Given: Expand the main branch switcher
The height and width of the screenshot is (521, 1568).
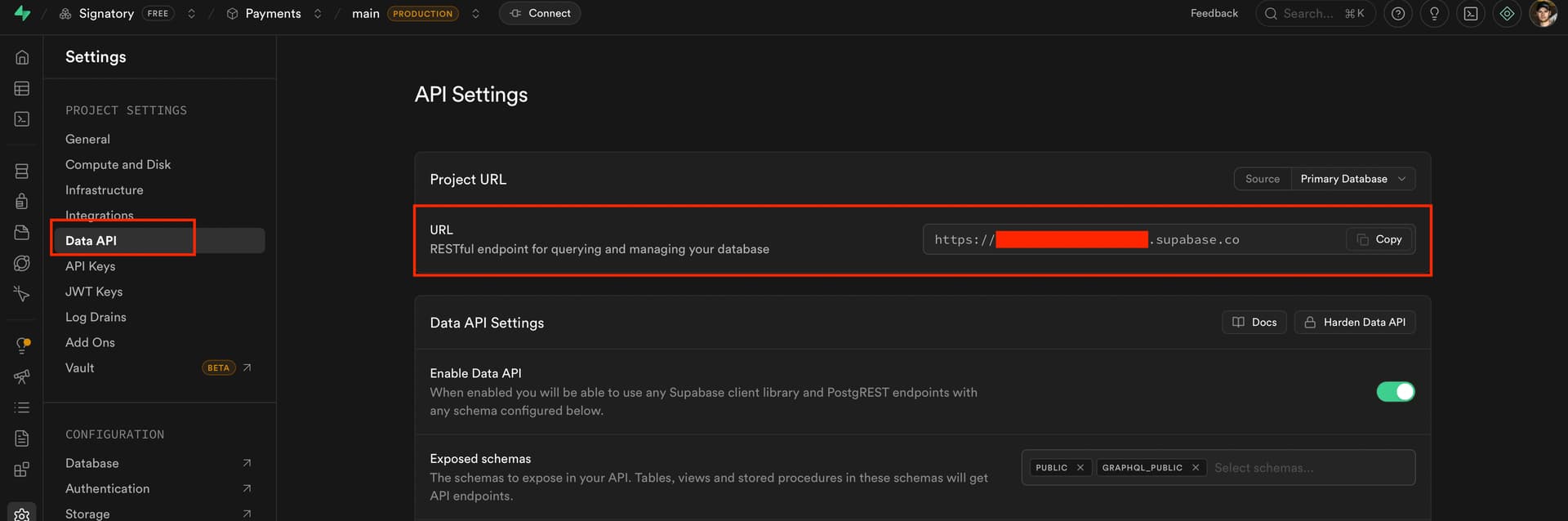Looking at the screenshot, I should click(x=475, y=14).
